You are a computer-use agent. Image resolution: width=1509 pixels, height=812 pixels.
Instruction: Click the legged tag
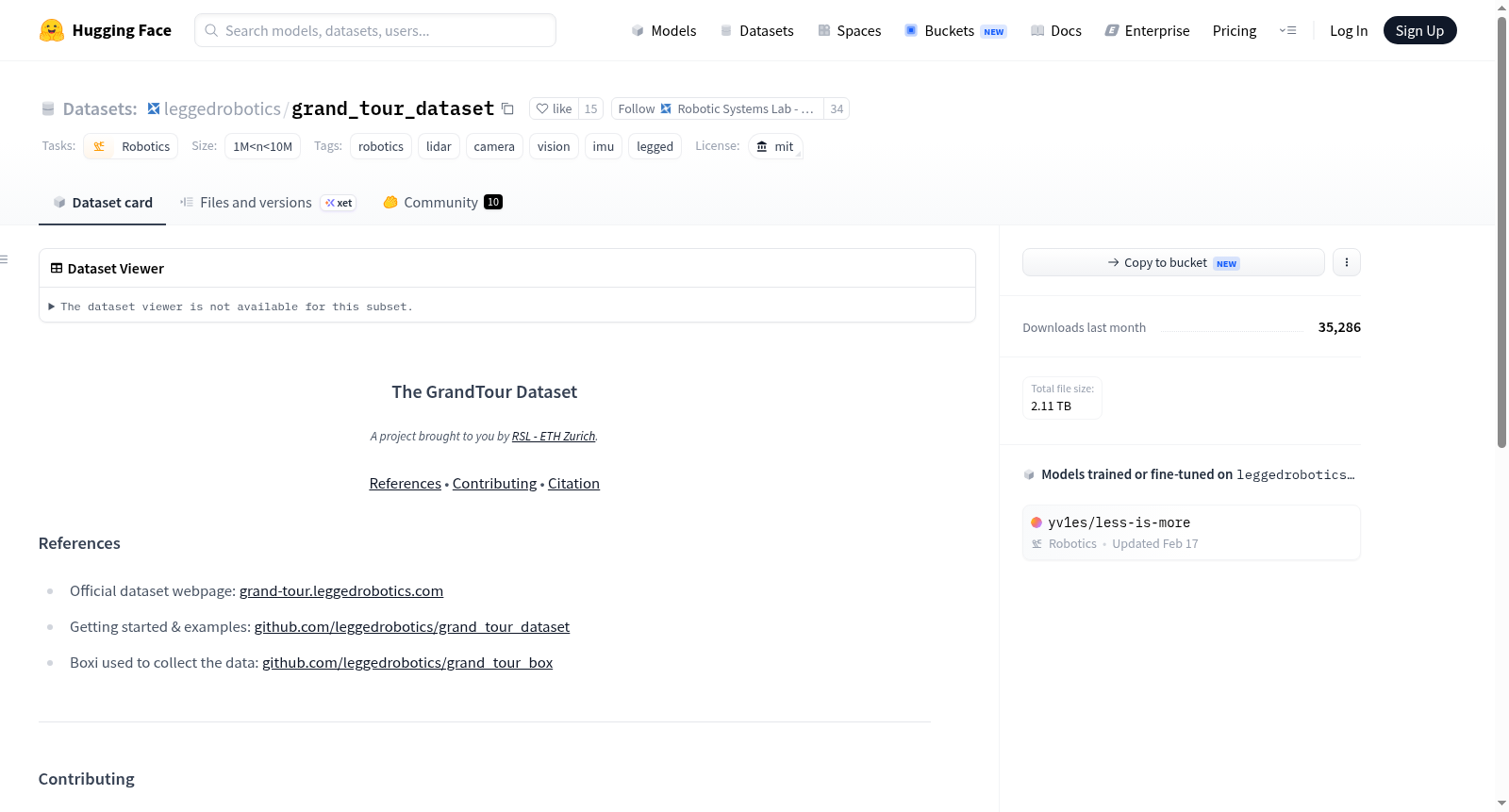tap(655, 146)
